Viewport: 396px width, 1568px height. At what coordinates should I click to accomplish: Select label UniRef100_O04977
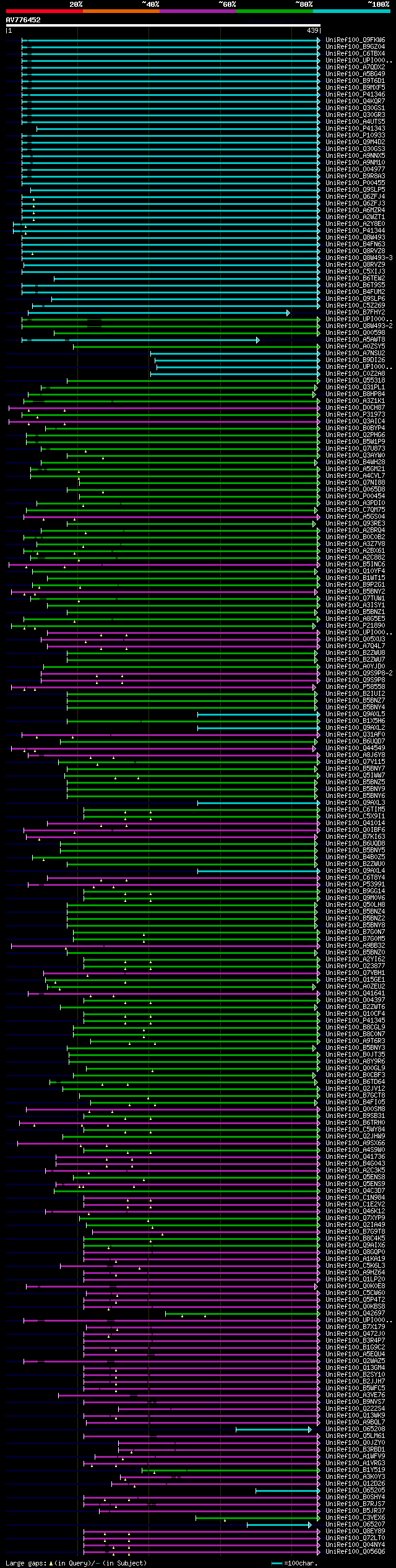[x=355, y=169]
